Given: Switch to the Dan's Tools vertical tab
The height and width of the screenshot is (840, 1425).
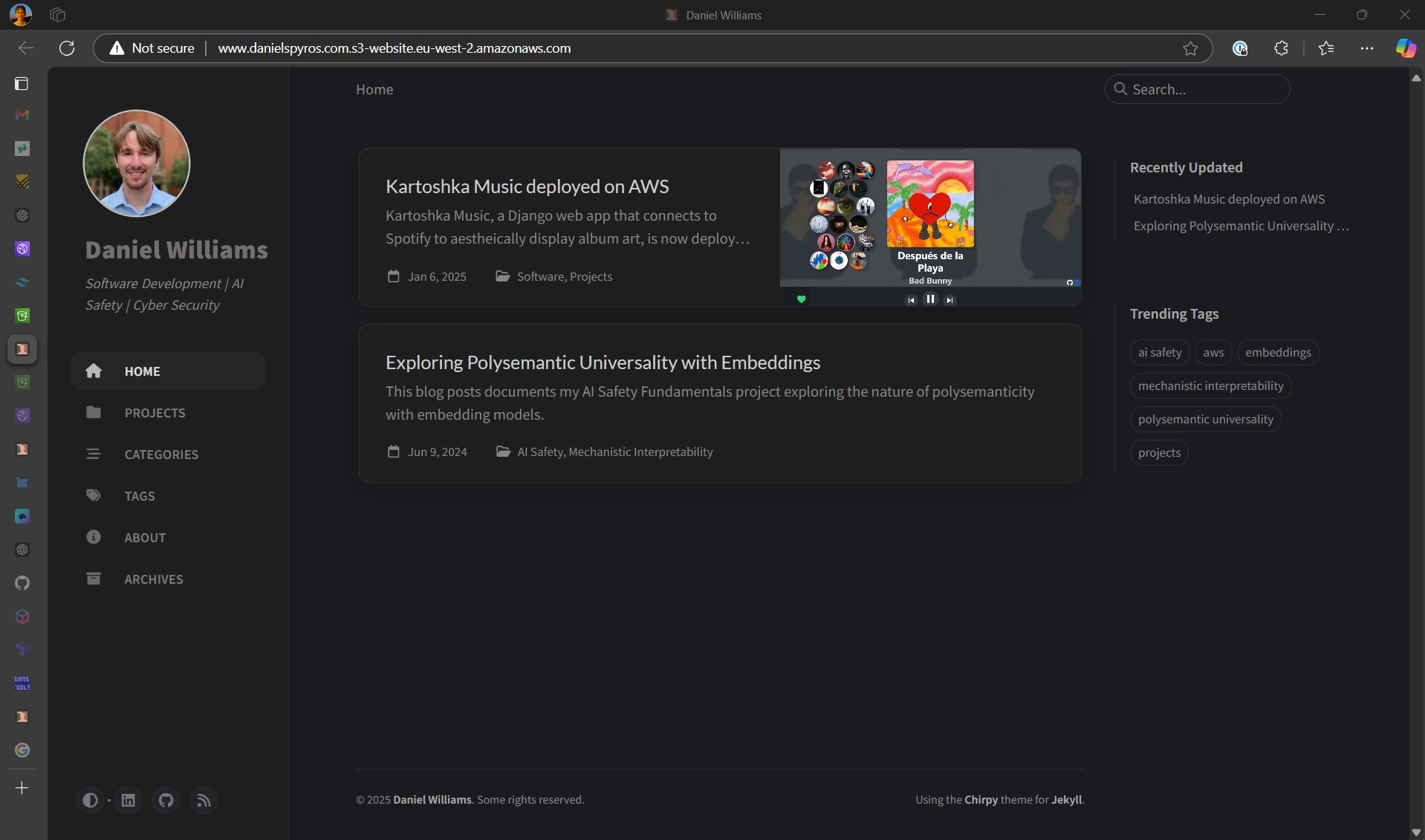Looking at the screenshot, I should [22, 683].
